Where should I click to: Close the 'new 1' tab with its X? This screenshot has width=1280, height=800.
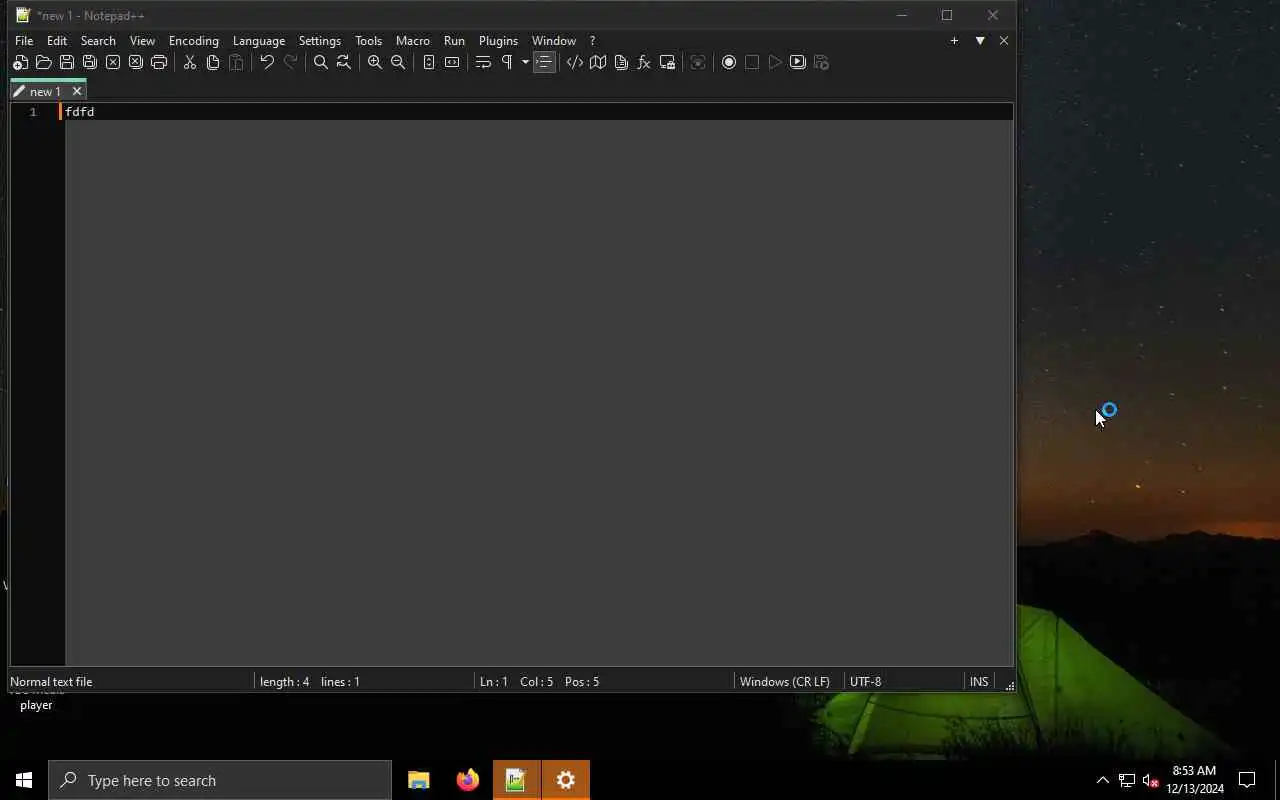pyautogui.click(x=77, y=91)
